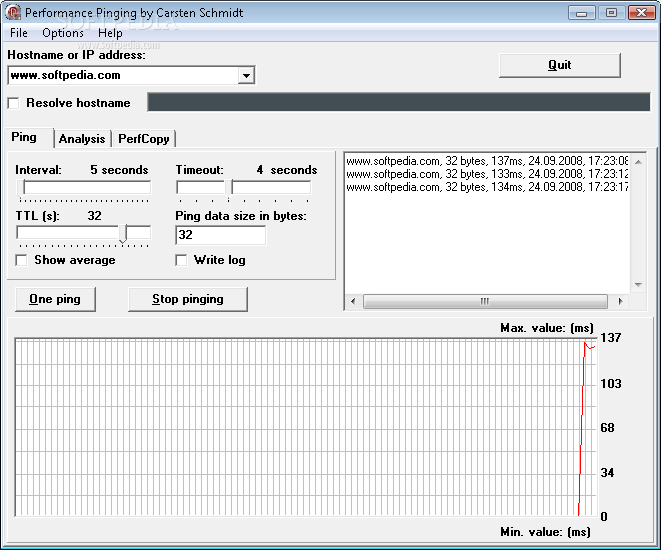Enable the Show average checkbox

click(x=21, y=260)
